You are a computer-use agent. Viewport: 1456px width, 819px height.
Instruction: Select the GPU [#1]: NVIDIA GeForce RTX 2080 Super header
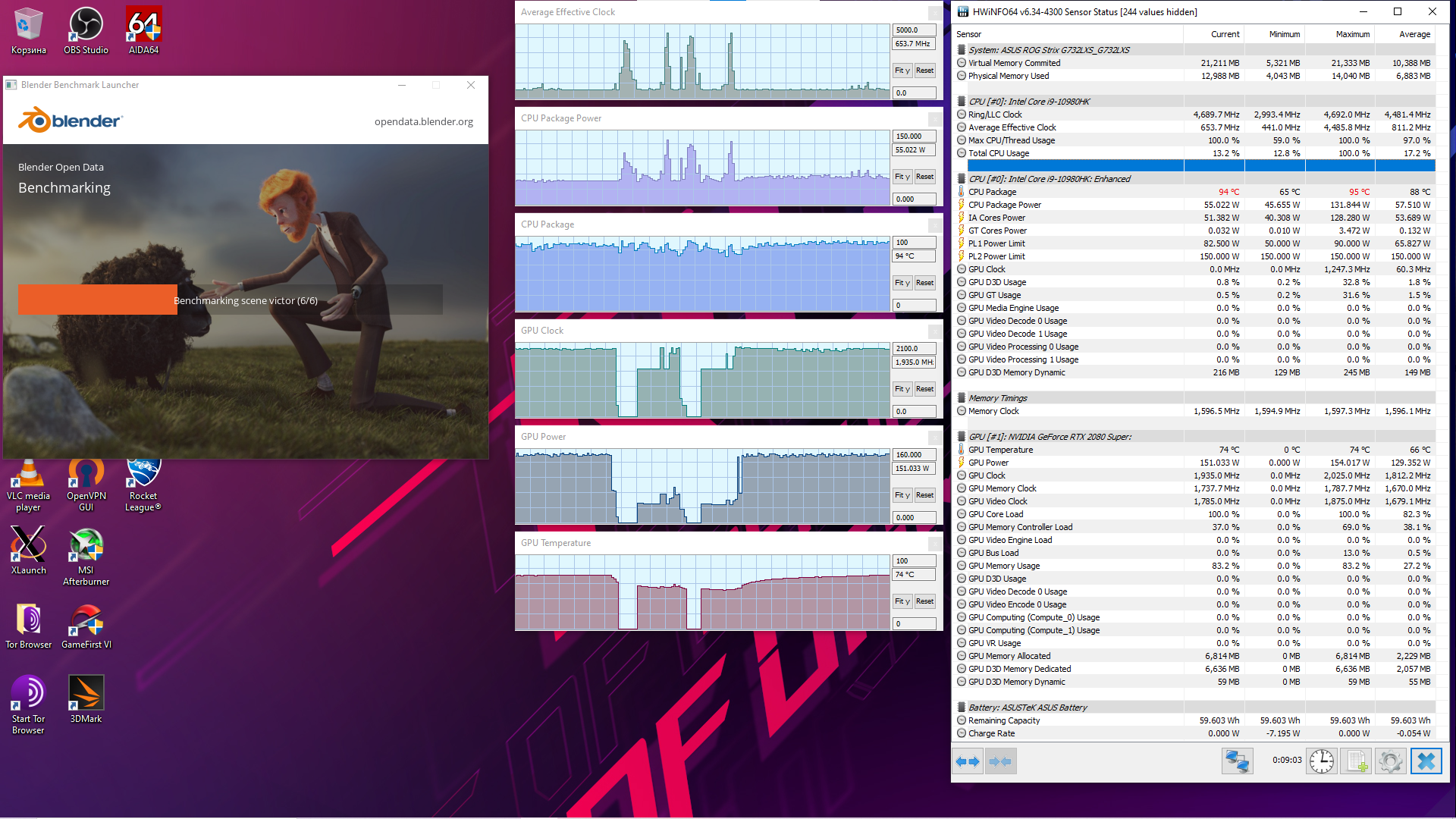1194,437
